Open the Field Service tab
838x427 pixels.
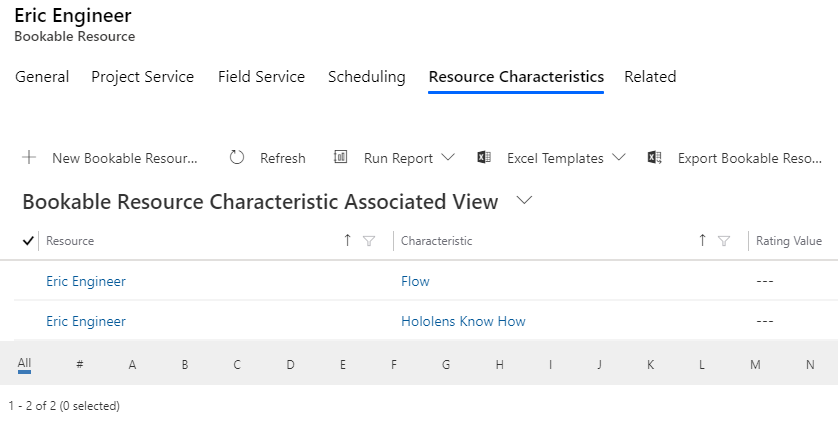coord(261,77)
